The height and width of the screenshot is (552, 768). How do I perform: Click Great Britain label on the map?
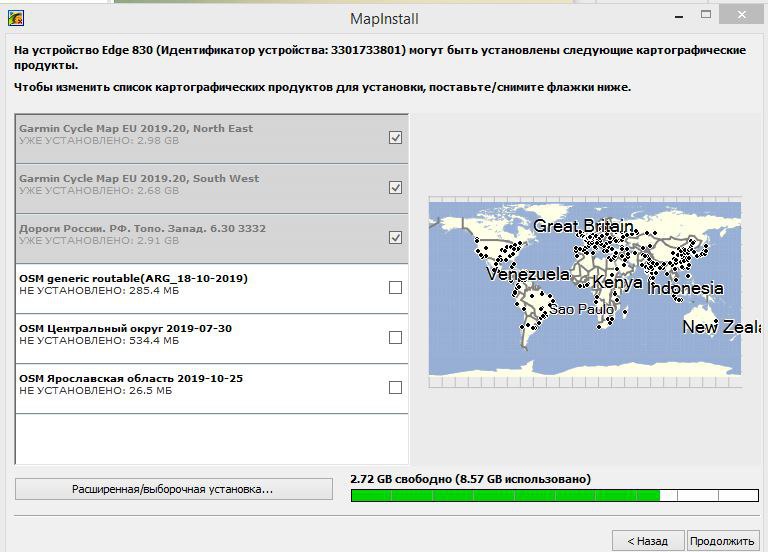(583, 226)
